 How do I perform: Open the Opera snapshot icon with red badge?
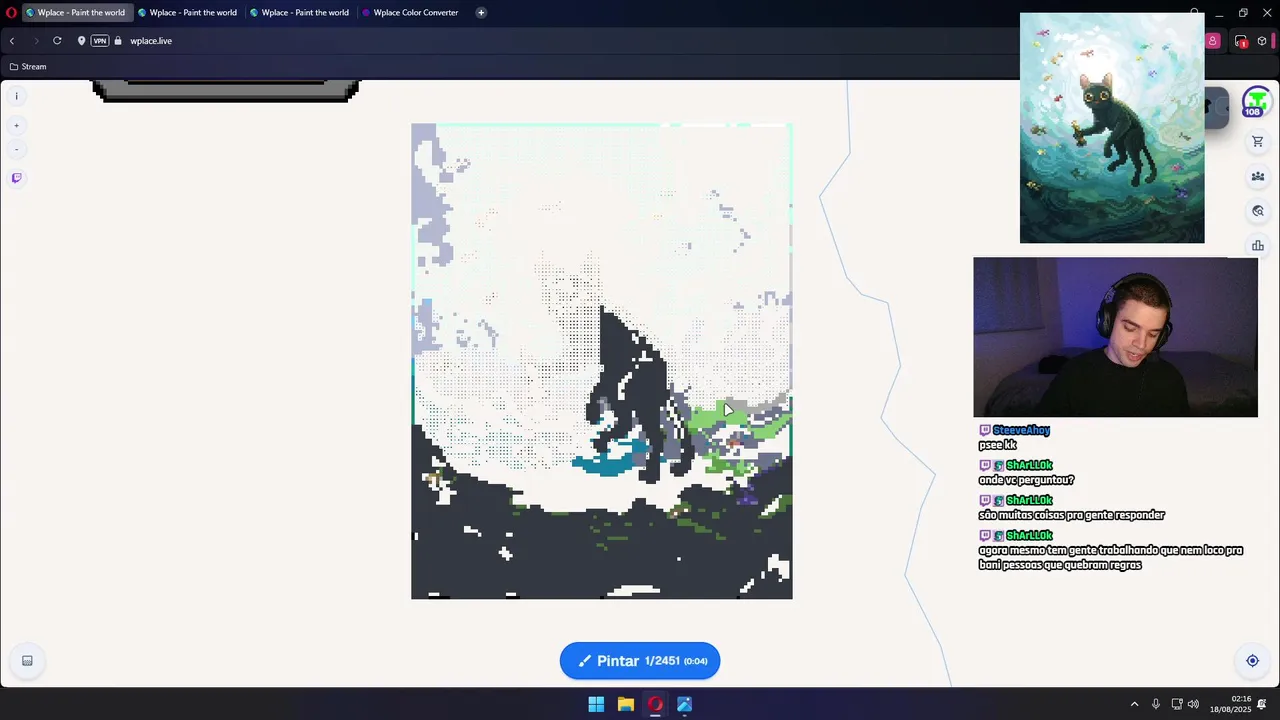[x=1241, y=41]
